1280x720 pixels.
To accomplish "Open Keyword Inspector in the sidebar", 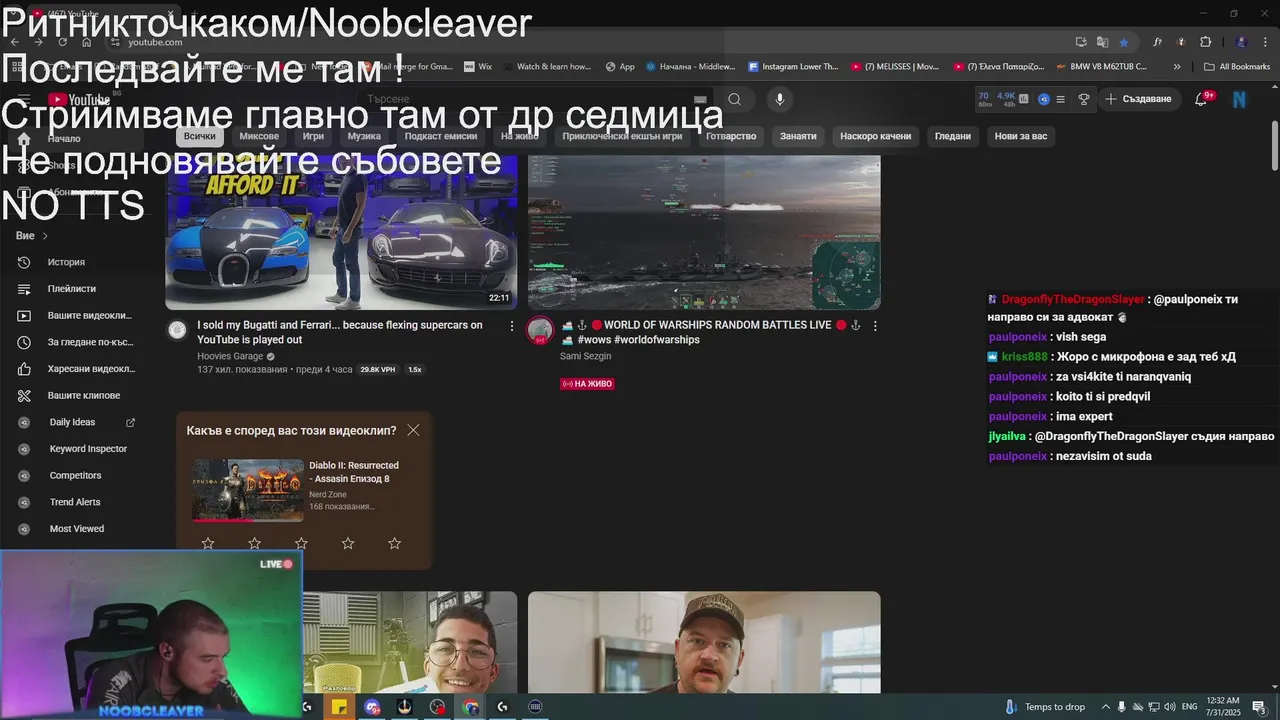I will click(78, 449).
